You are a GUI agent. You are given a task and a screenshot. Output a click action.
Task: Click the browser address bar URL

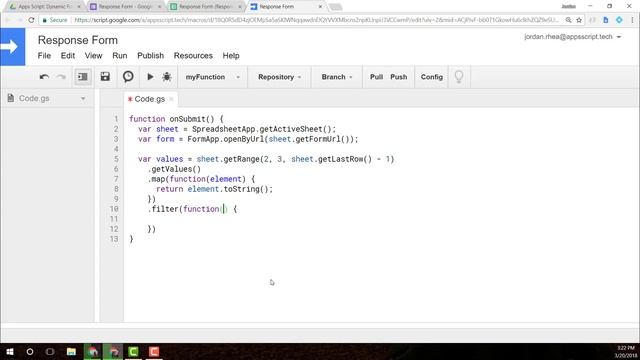click(x=316, y=20)
